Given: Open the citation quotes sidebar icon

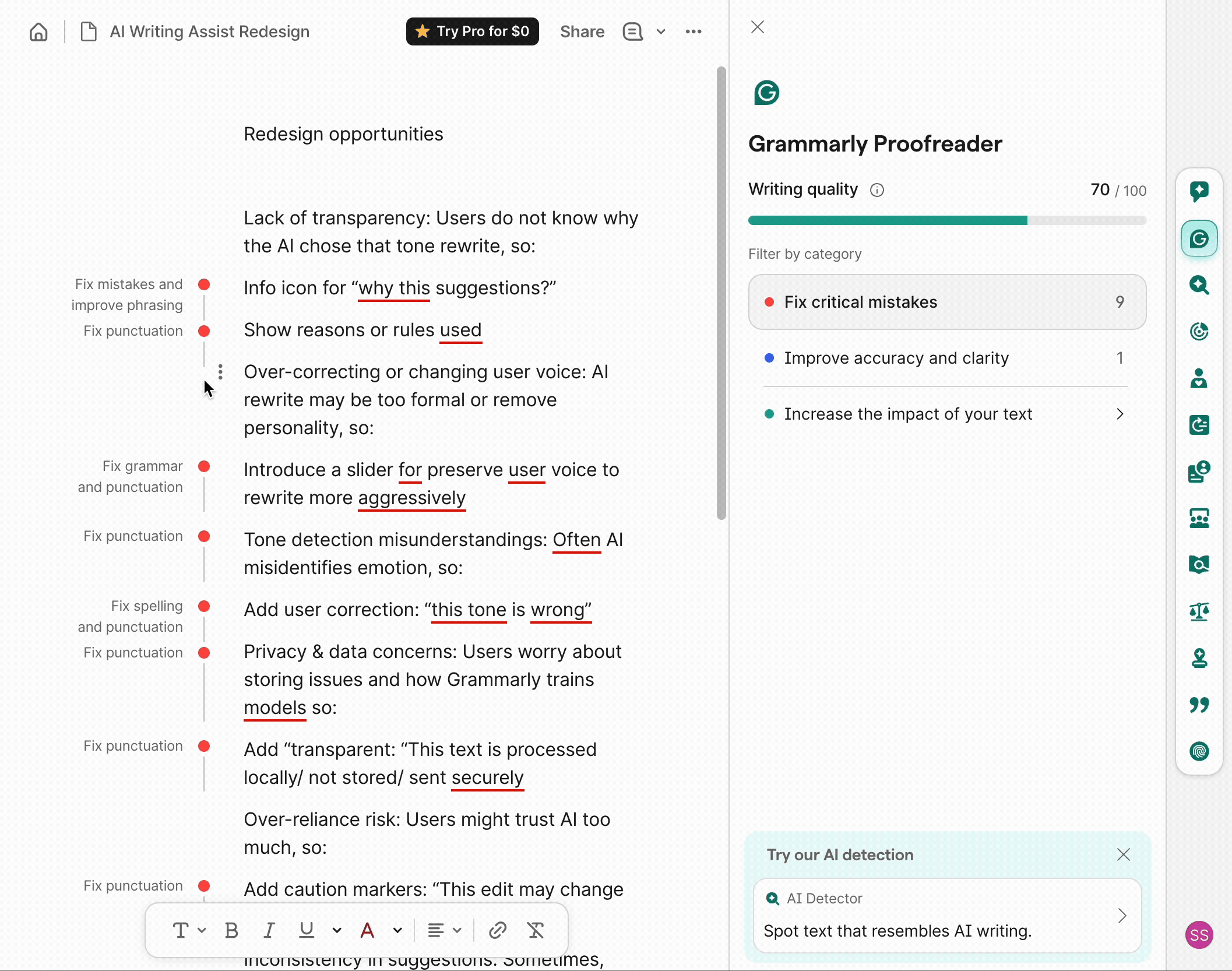Looking at the screenshot, I should pyautogui.click(x=1199, y=705).
